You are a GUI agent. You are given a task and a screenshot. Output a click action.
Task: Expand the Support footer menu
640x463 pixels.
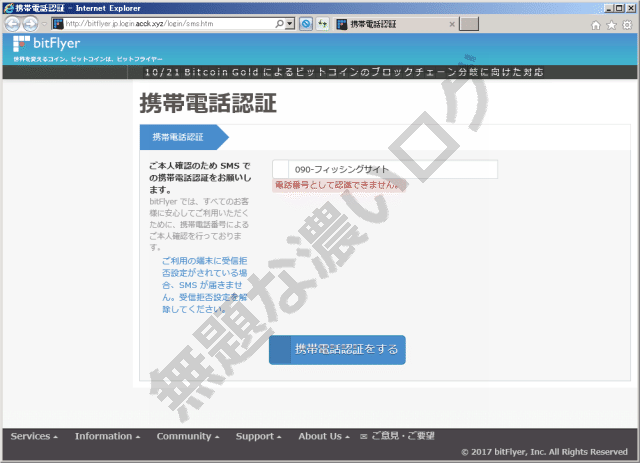point(258,436)
